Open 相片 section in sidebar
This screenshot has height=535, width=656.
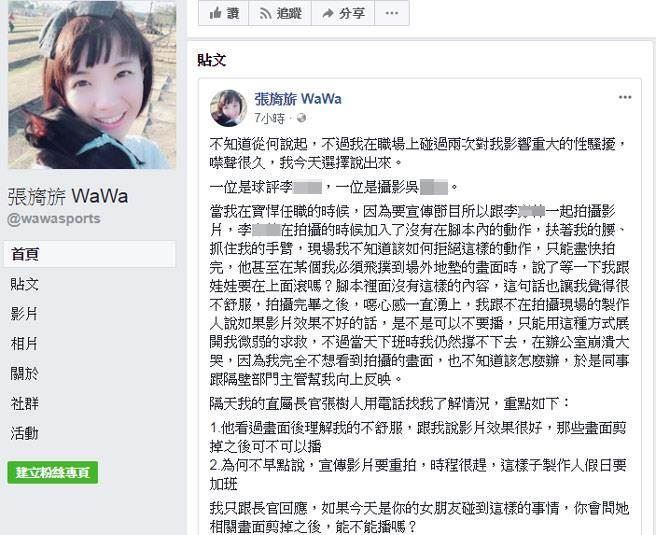pos(24,344)
